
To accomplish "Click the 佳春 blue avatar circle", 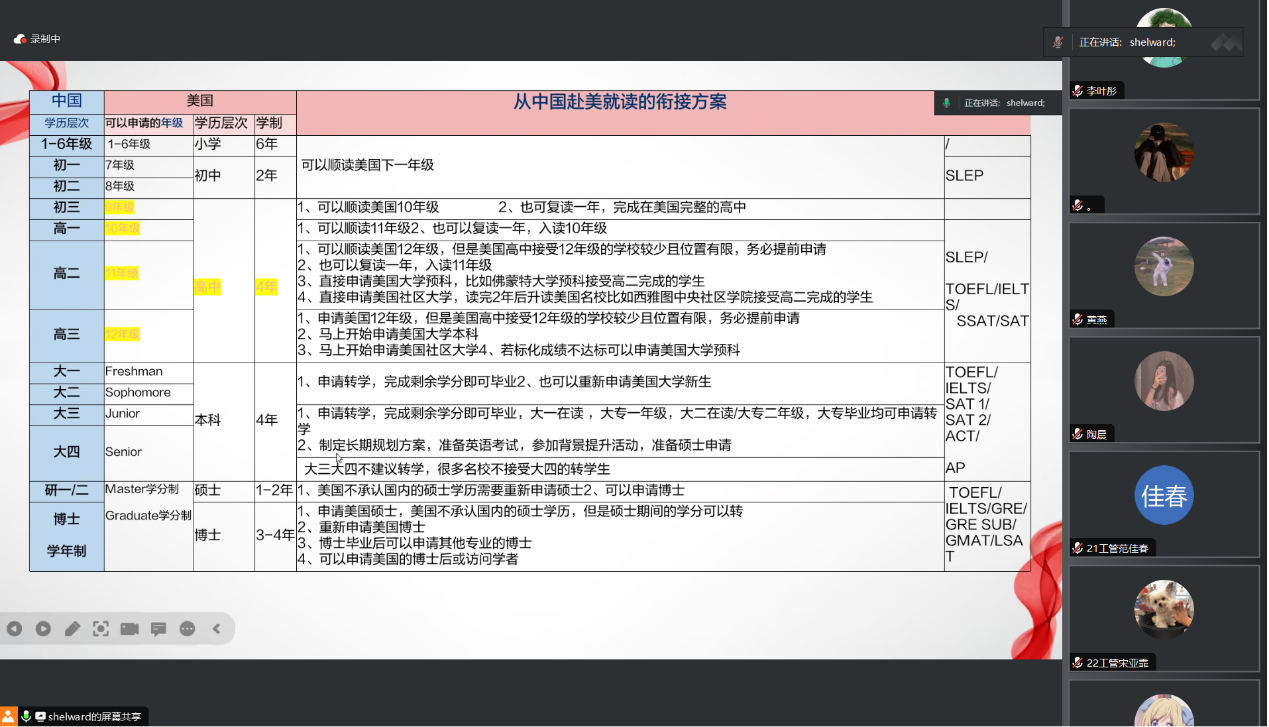I will coord(1163,495).
